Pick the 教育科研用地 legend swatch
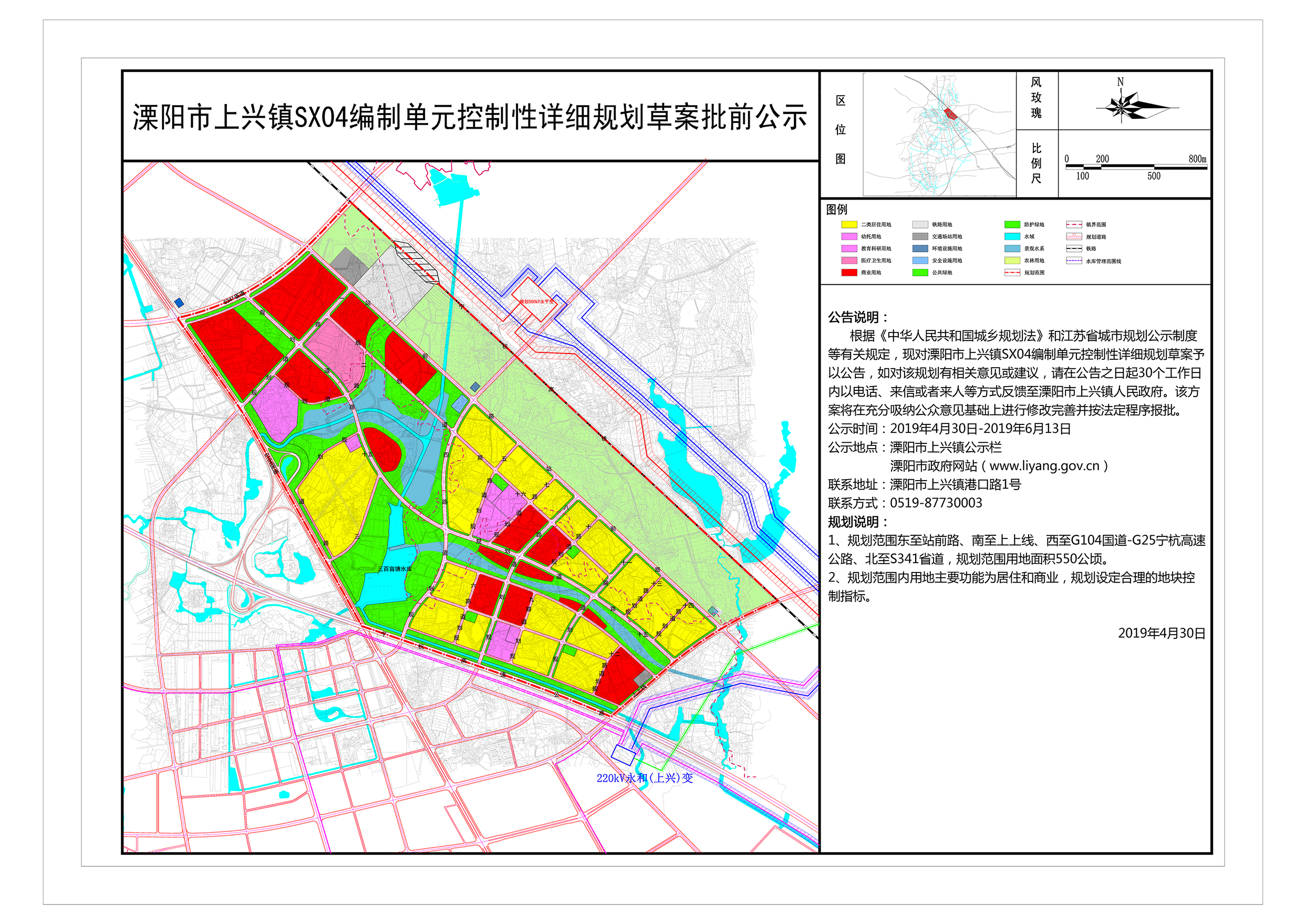The width and height of the screenshot is (1306, 924). pos(849,248)
